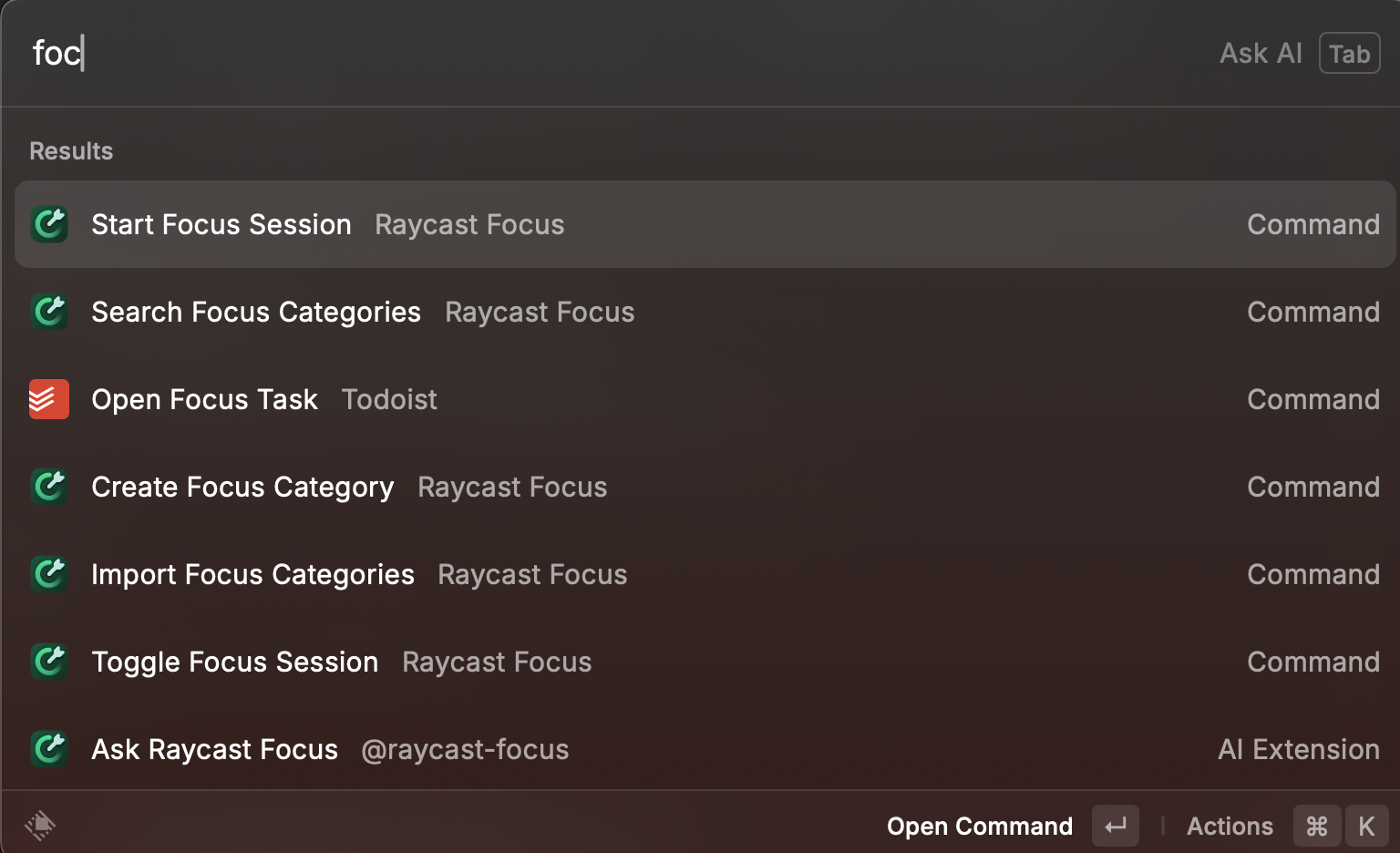Open the Ask Raycast Focus AI extension

215,749
